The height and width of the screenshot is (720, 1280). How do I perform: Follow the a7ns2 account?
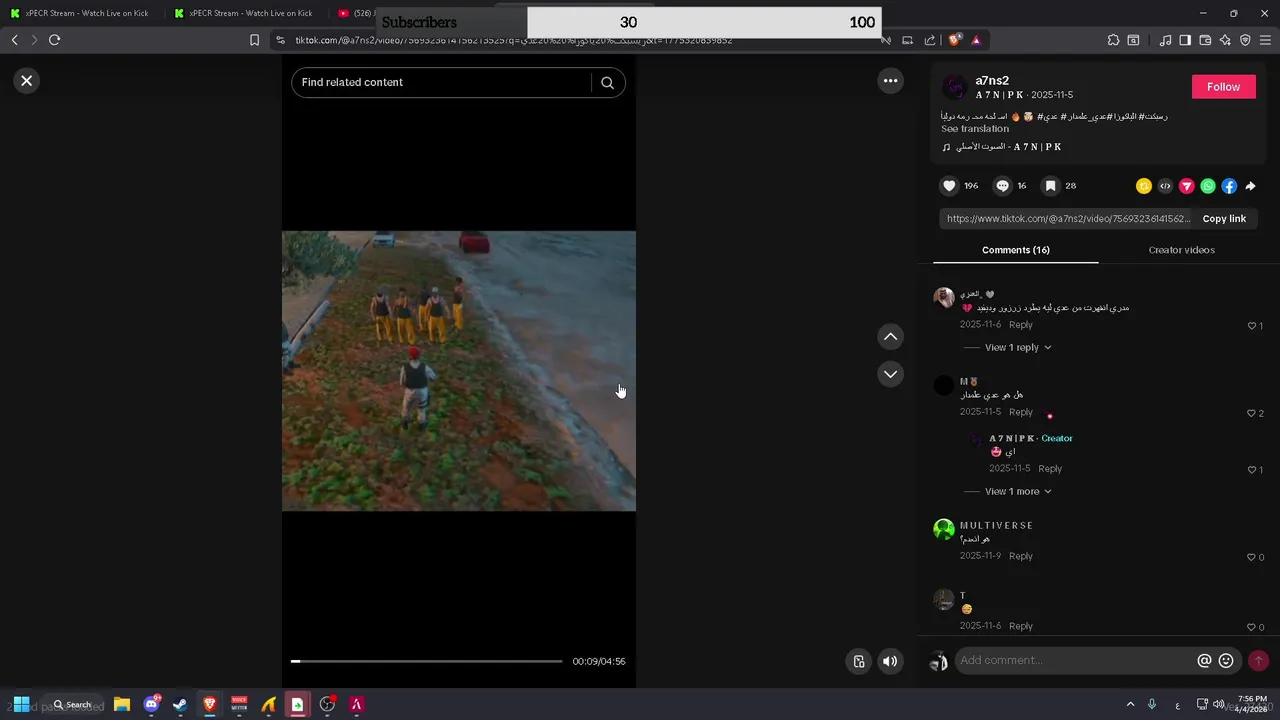click(x=1223, y=87)
